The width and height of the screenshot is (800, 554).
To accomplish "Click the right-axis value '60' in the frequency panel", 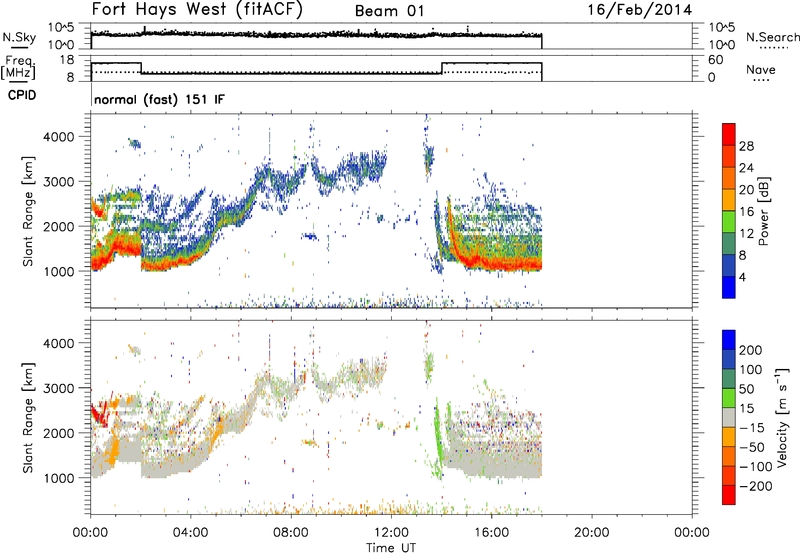I will (715, 60).
